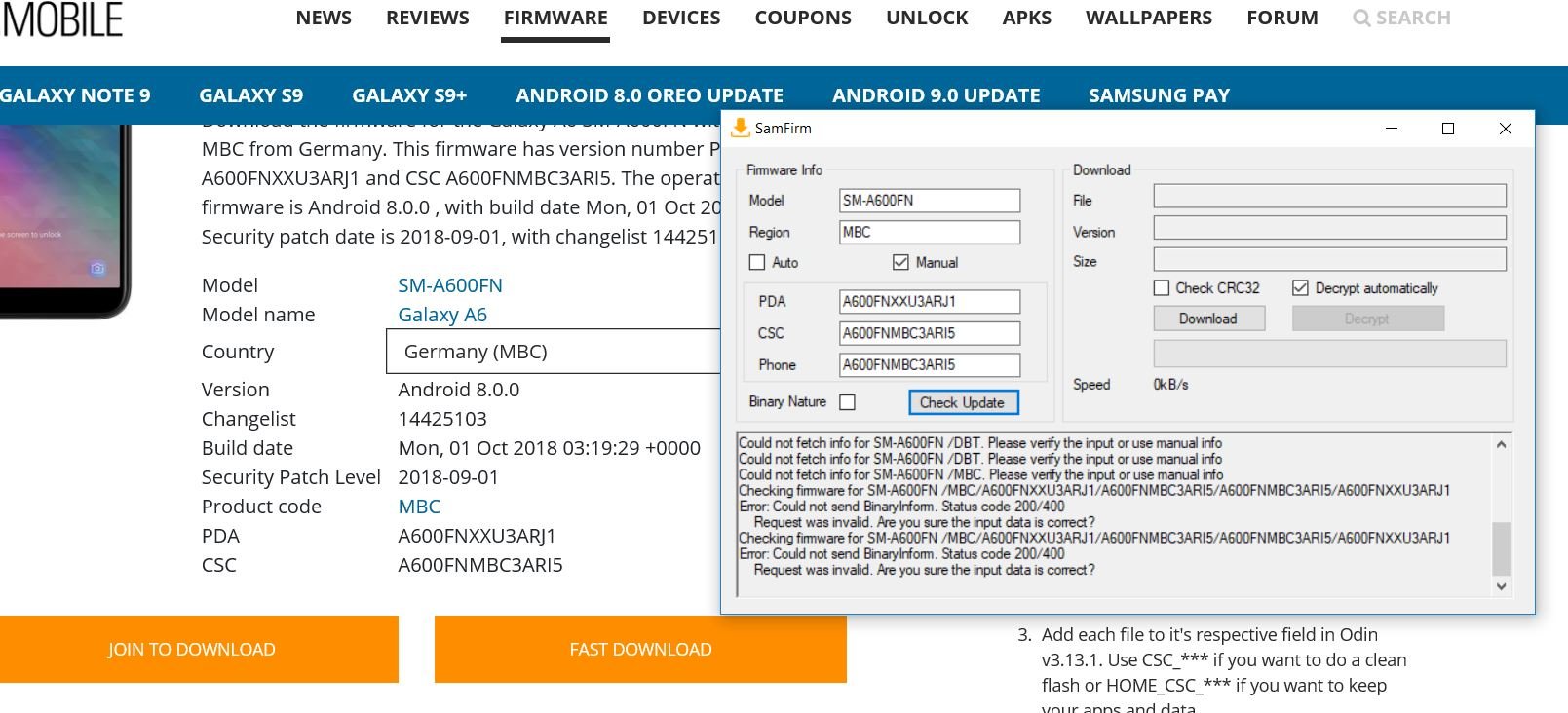Open the REVIEWS menu item

(x=428, y=19)
